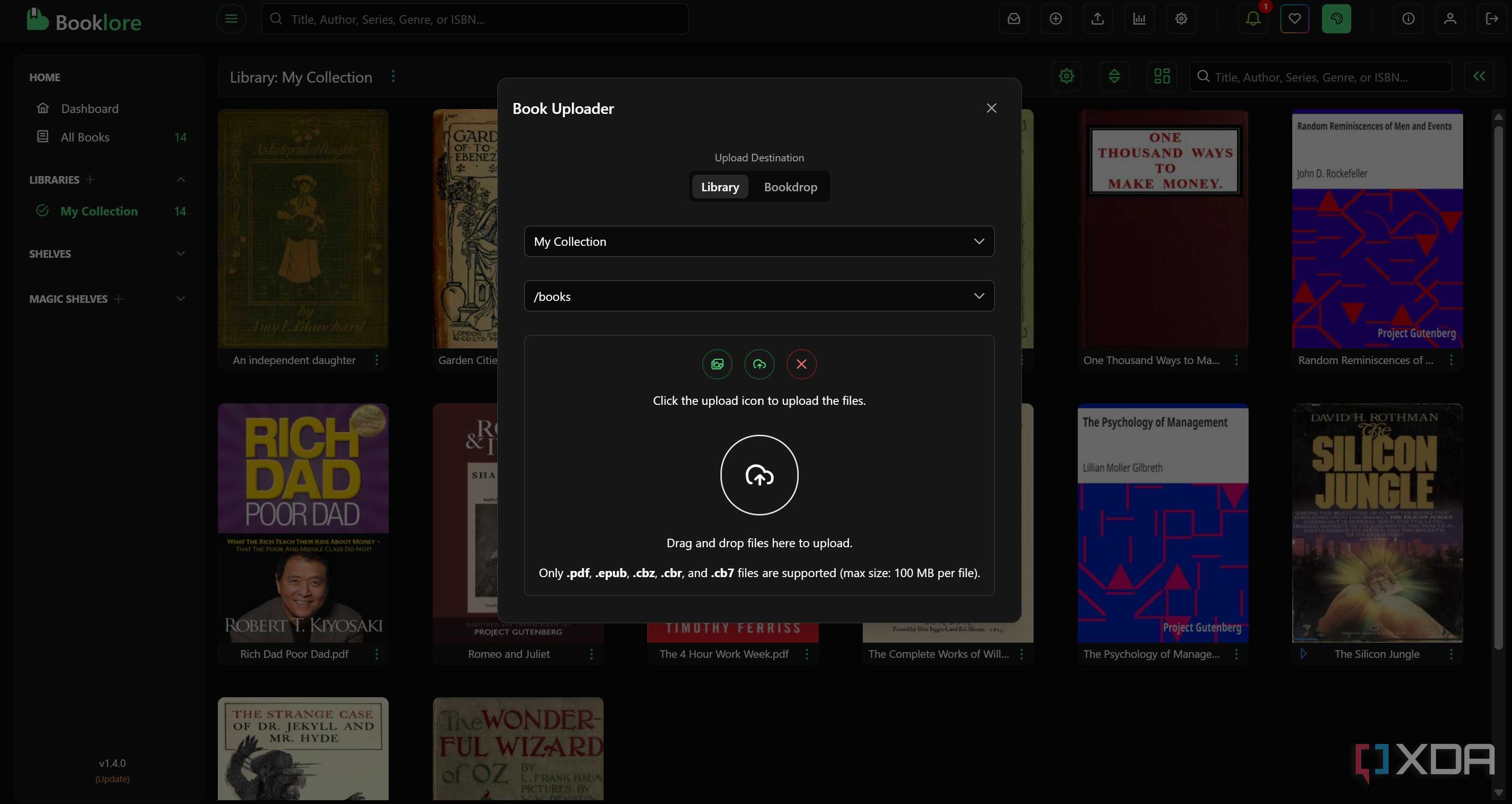The image size is (1512, 804).
Task: Focus the library header search field
Action: (1320, 76)
